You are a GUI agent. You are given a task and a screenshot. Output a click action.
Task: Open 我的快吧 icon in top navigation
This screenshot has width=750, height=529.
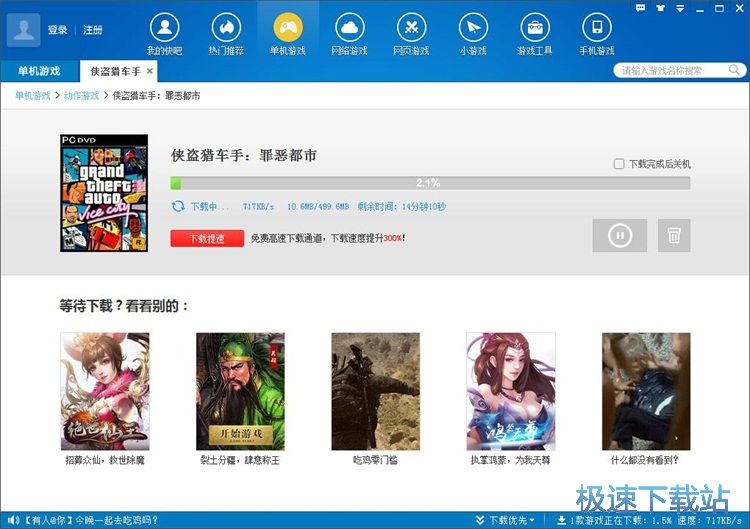[165, 27]
